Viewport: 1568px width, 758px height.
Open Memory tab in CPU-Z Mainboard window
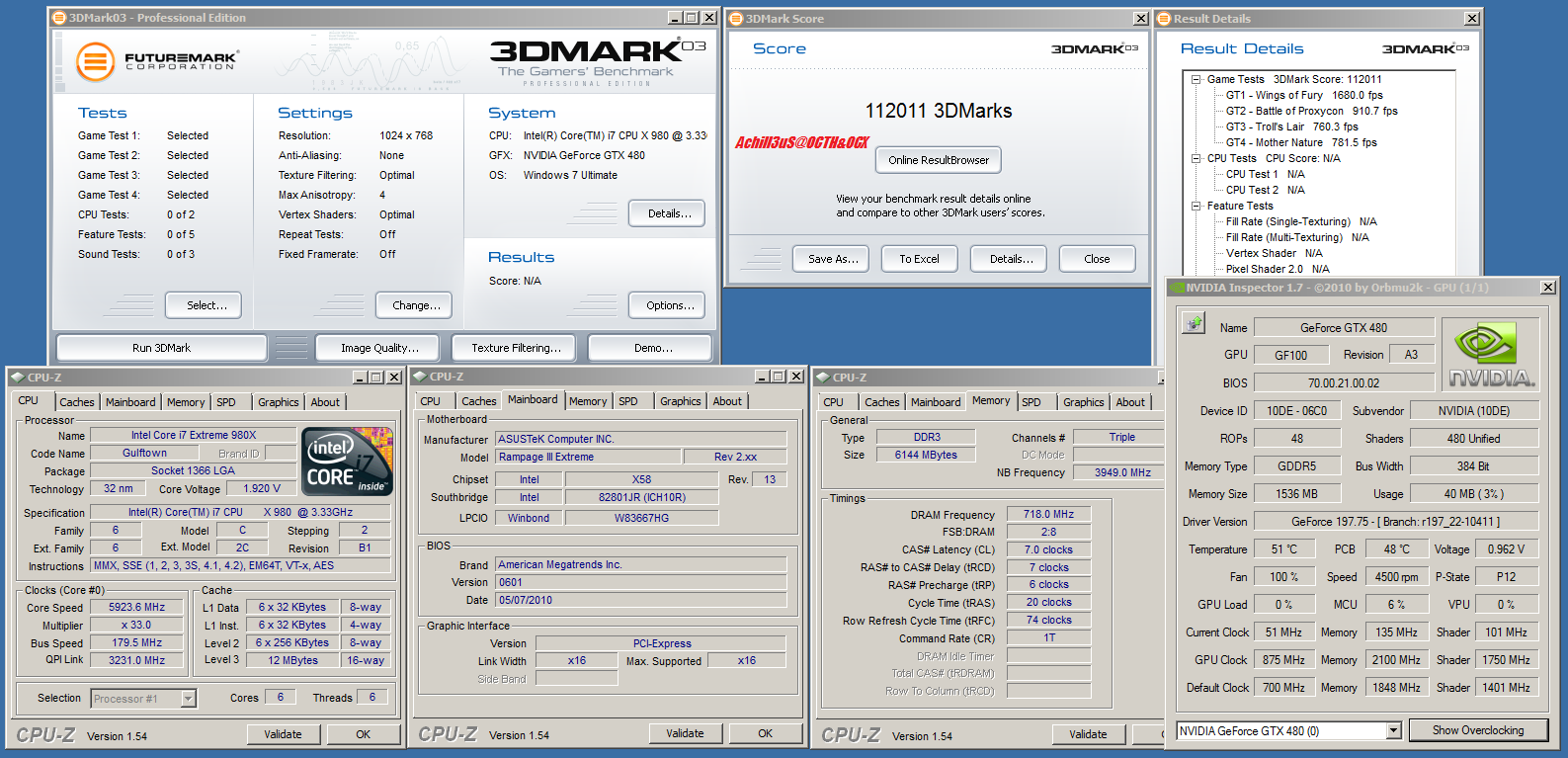pyautogui.click(x=588, y=401)
